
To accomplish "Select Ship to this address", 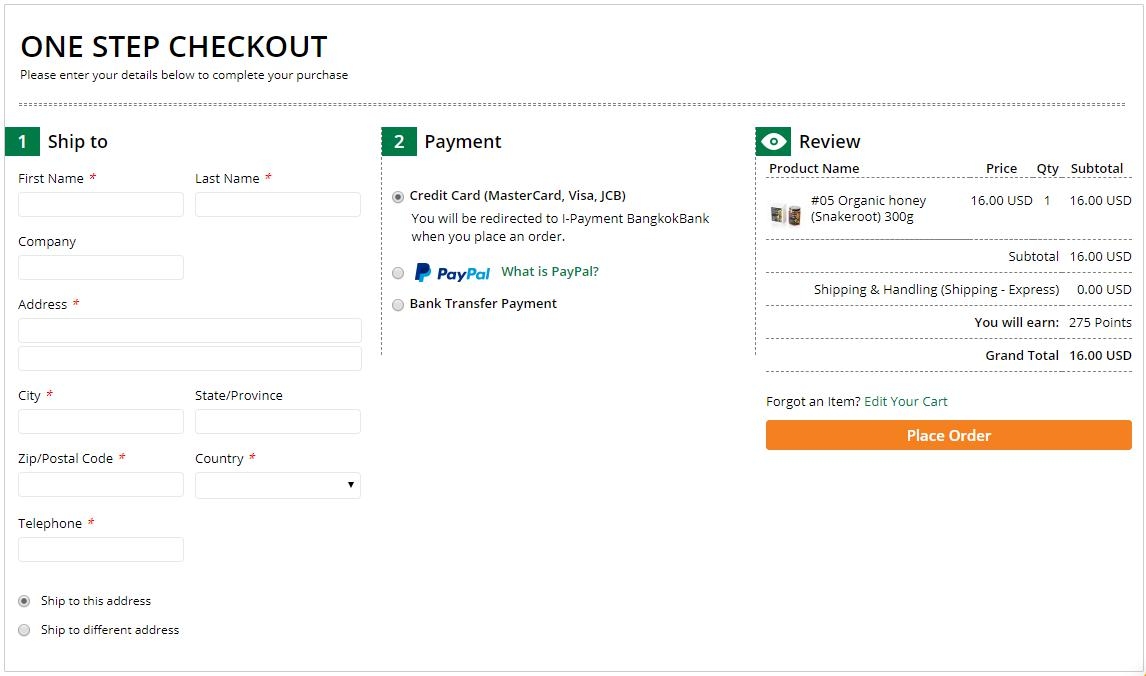I will pos(24,601).
